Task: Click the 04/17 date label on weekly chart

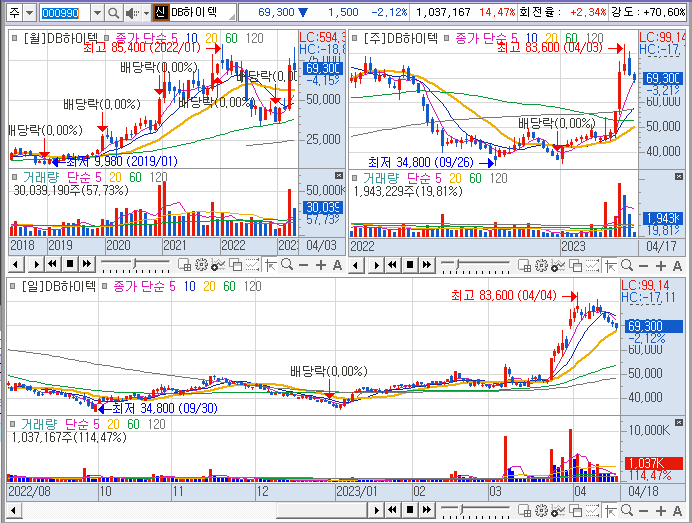Action: tap(661, 246)
